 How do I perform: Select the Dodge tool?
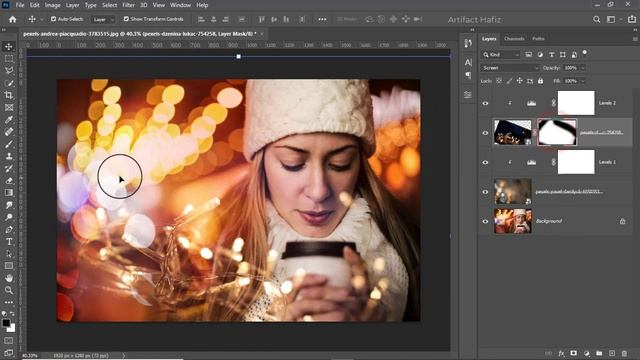(x=9, y=217)
